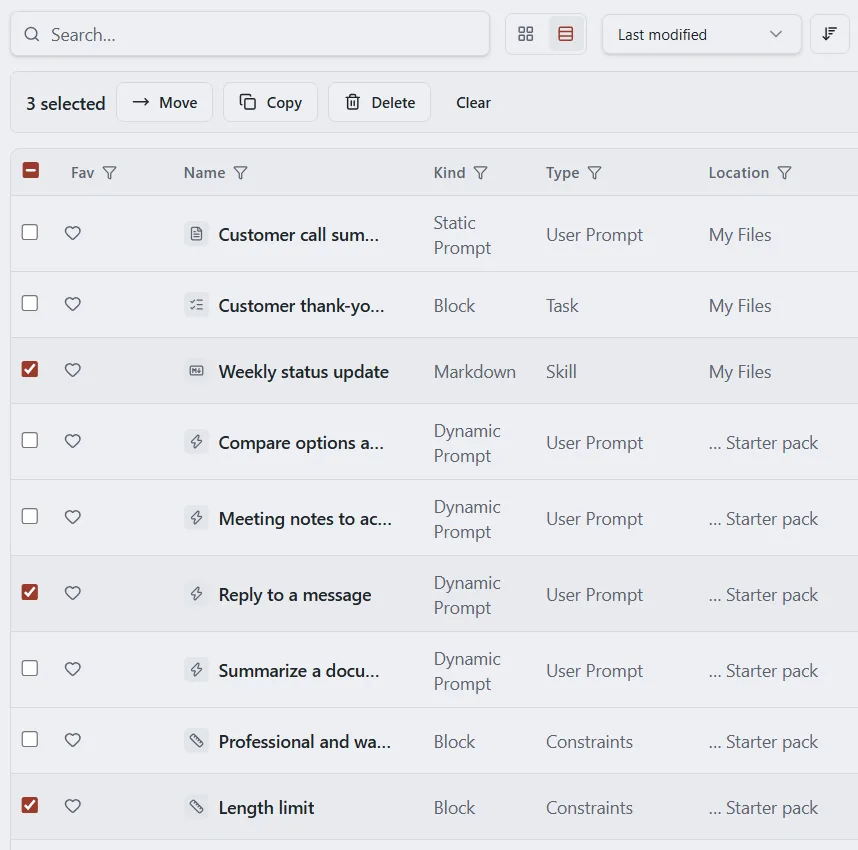Filter the Type column
The image size is (858, 850).
pyautogui.click(x=594, y=173)
